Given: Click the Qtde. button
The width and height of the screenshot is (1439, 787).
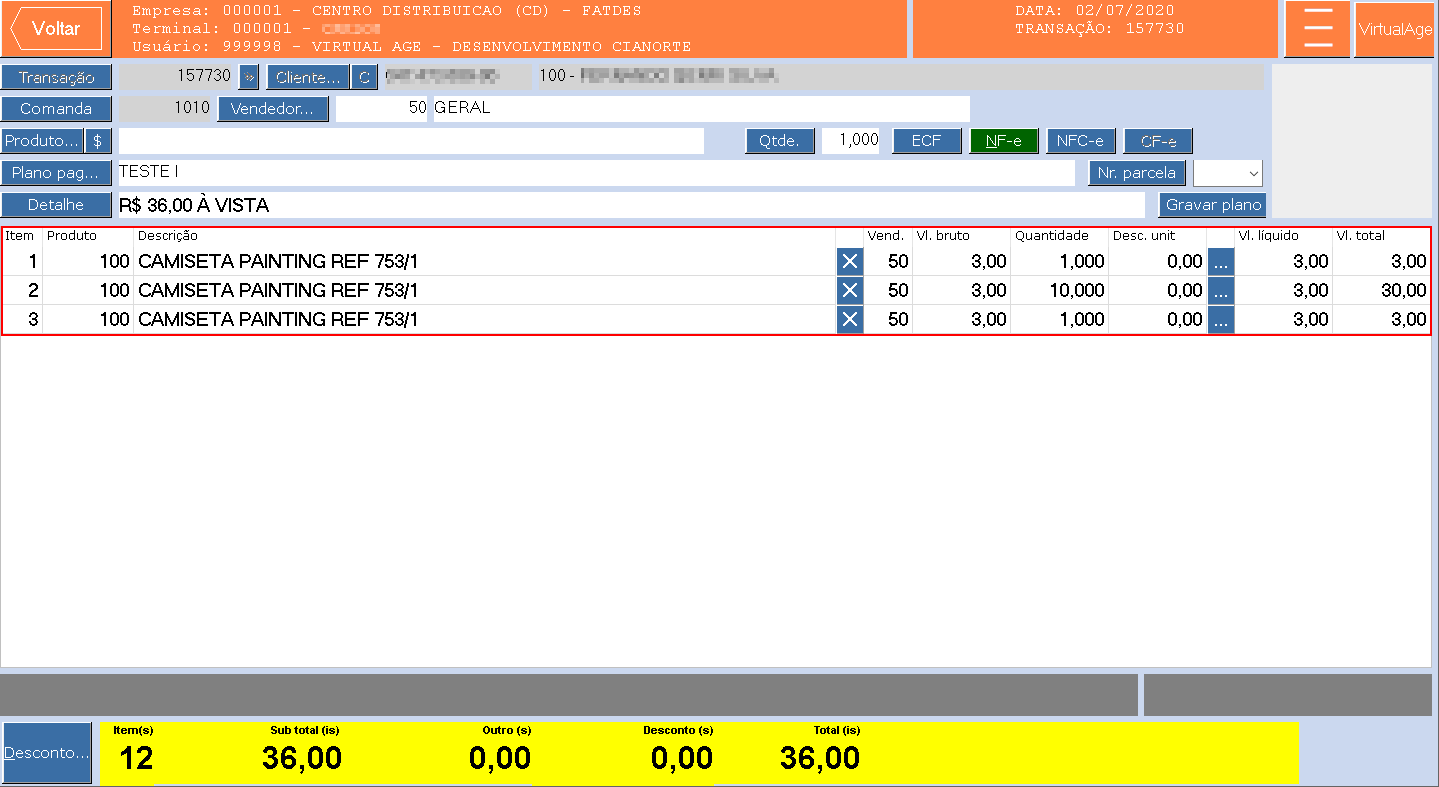Looking at the screenshot, I should click(780, 141).
